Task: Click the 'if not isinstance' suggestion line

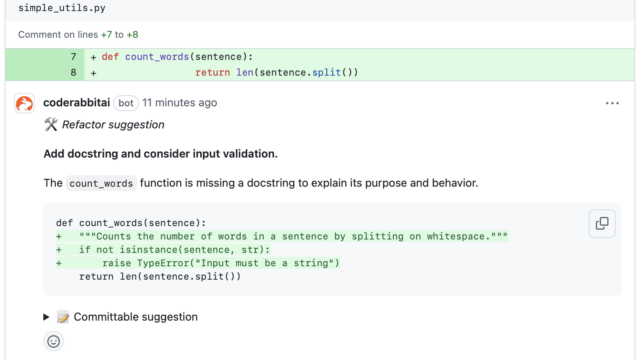Action: [163, 250]
